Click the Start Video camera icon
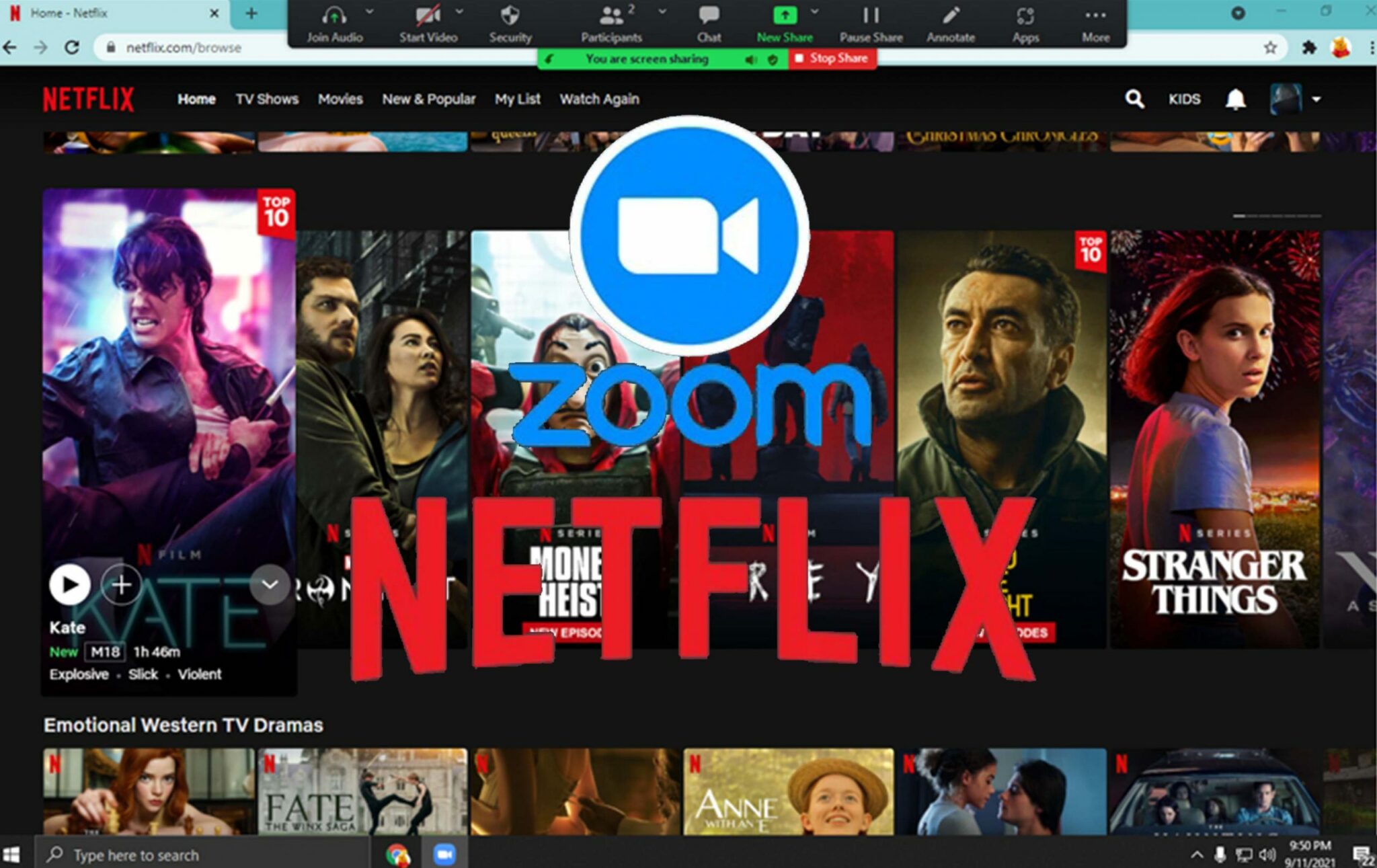Viewport: 1377px width, 868px height. [x=428, y=15]
